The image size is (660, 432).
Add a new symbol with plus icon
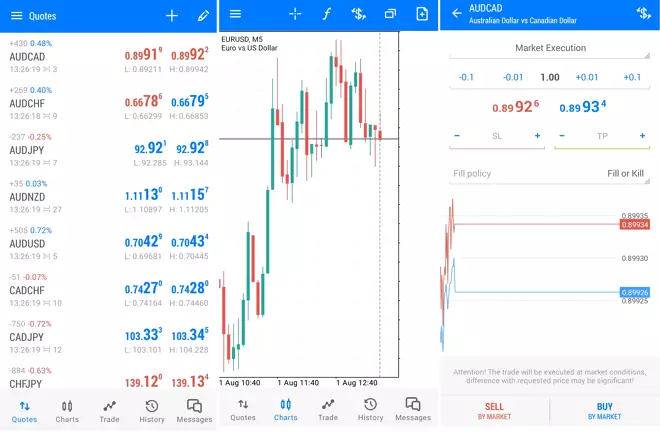click(172, 16)
